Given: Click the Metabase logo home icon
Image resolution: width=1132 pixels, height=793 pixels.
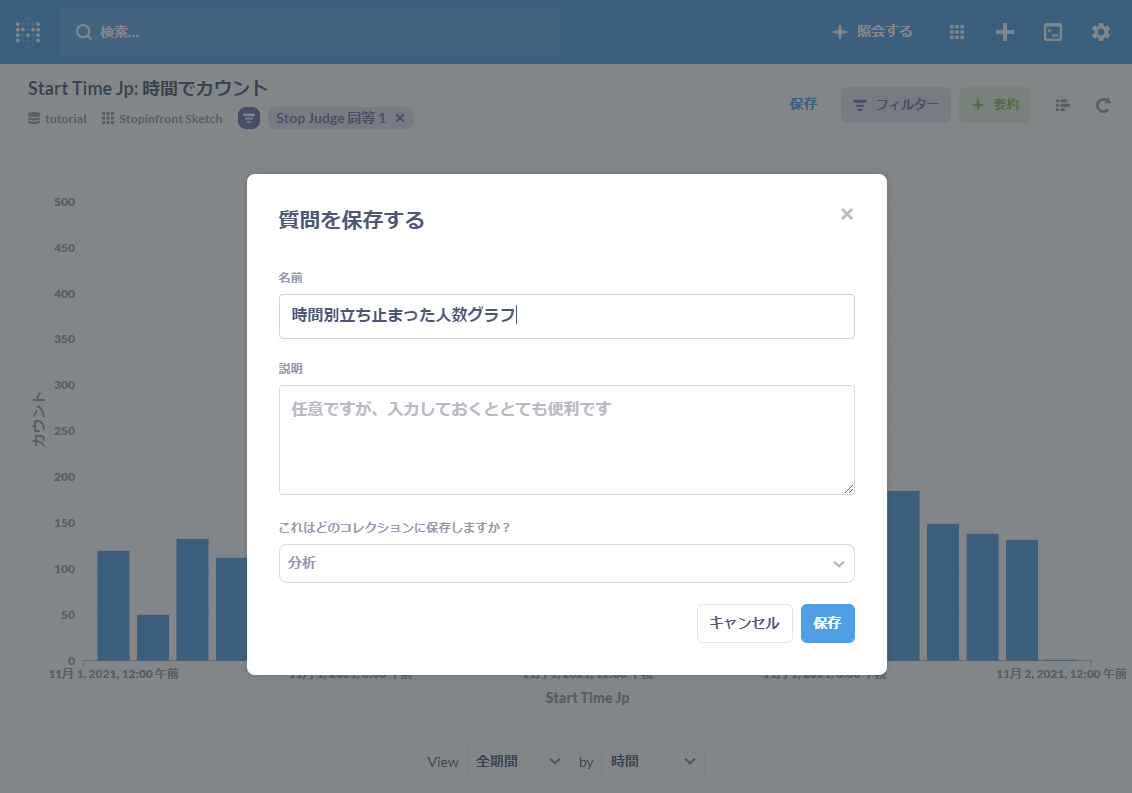Looking at the screenshot, I should [x=28, y=32].
